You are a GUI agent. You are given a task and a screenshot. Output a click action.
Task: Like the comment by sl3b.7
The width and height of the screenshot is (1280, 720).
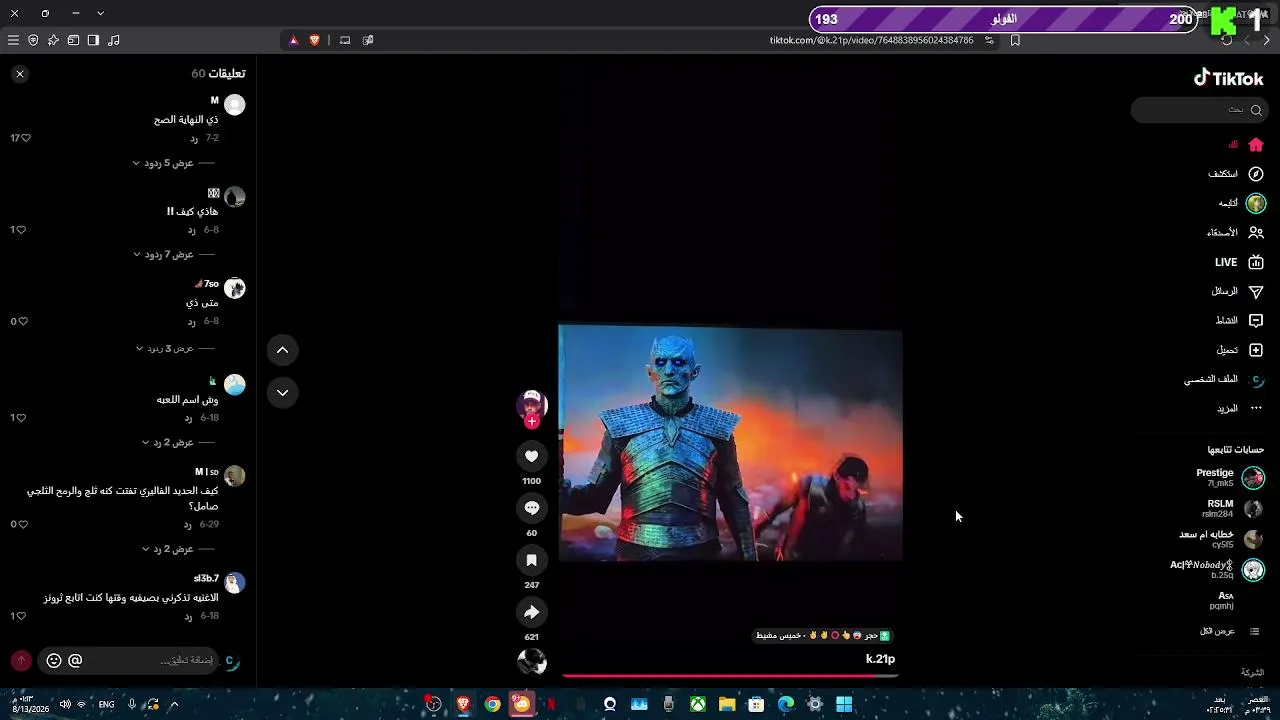pos(22,616)
